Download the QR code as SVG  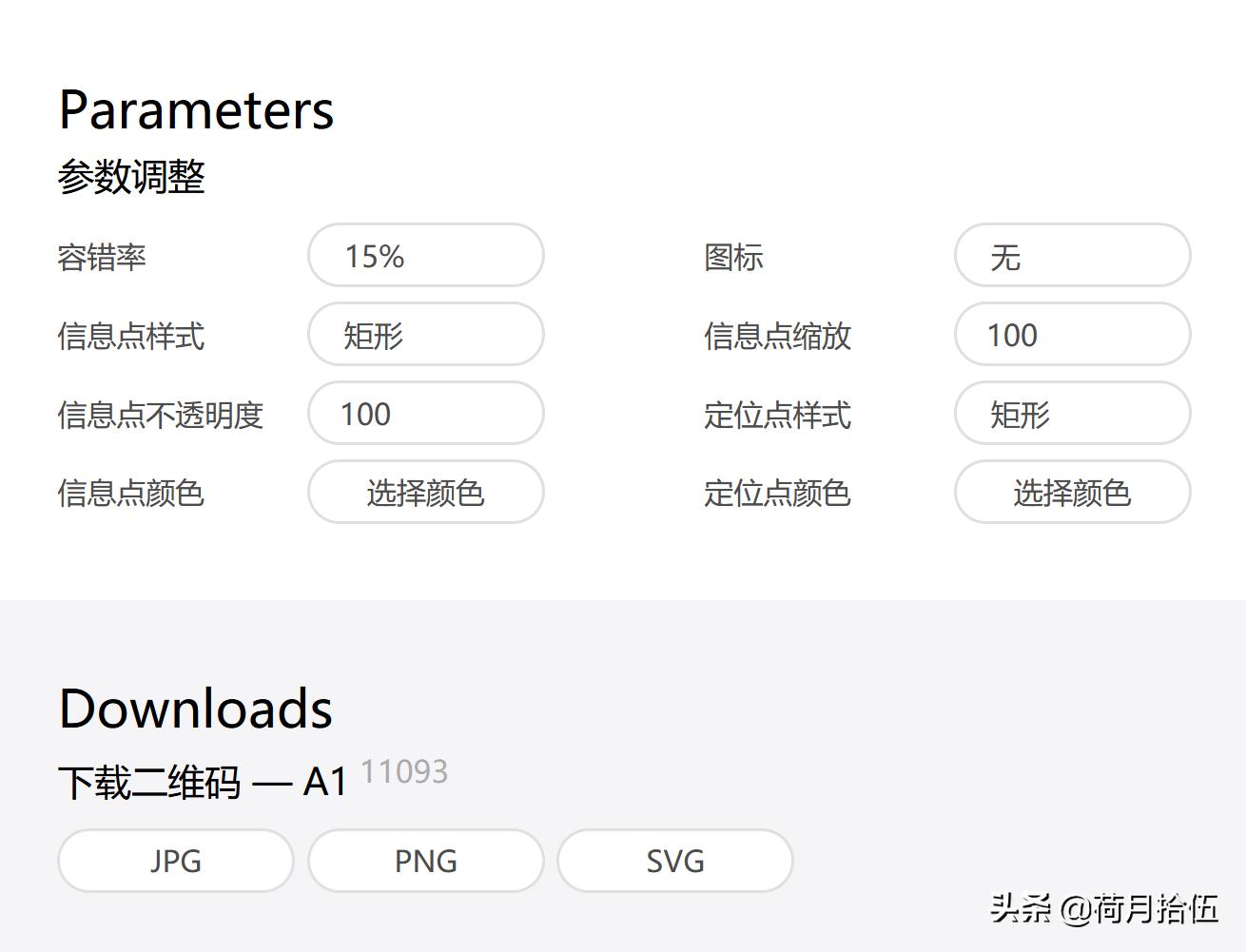[673, 860]
